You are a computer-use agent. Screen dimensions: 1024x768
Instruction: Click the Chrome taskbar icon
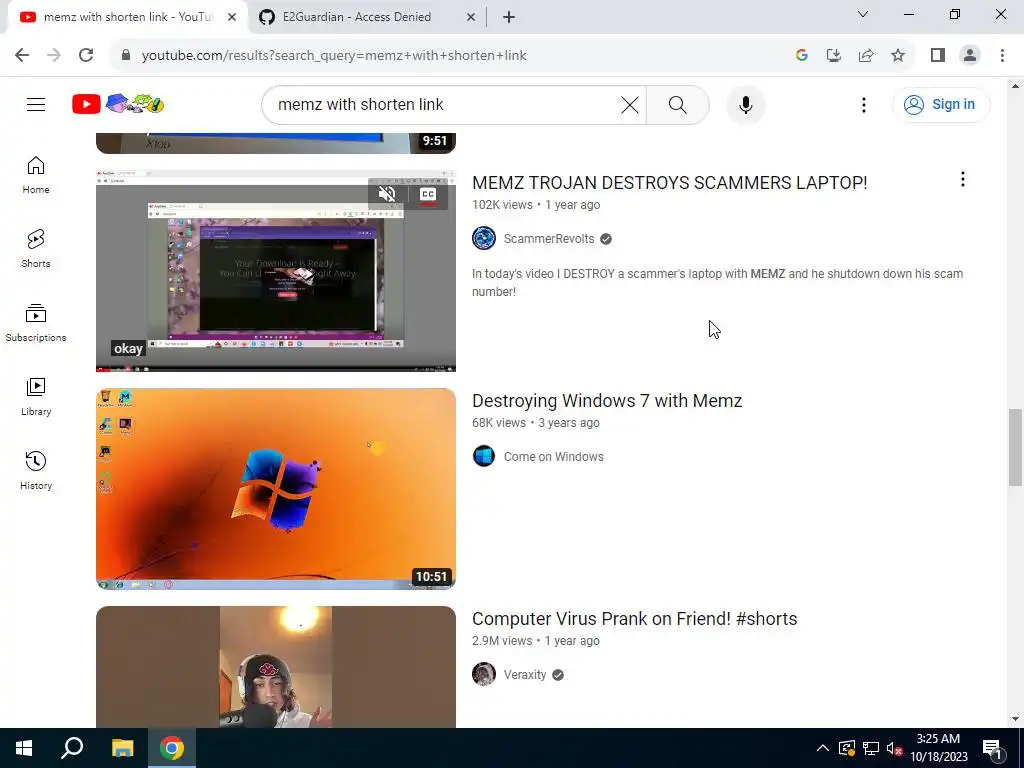172,748
